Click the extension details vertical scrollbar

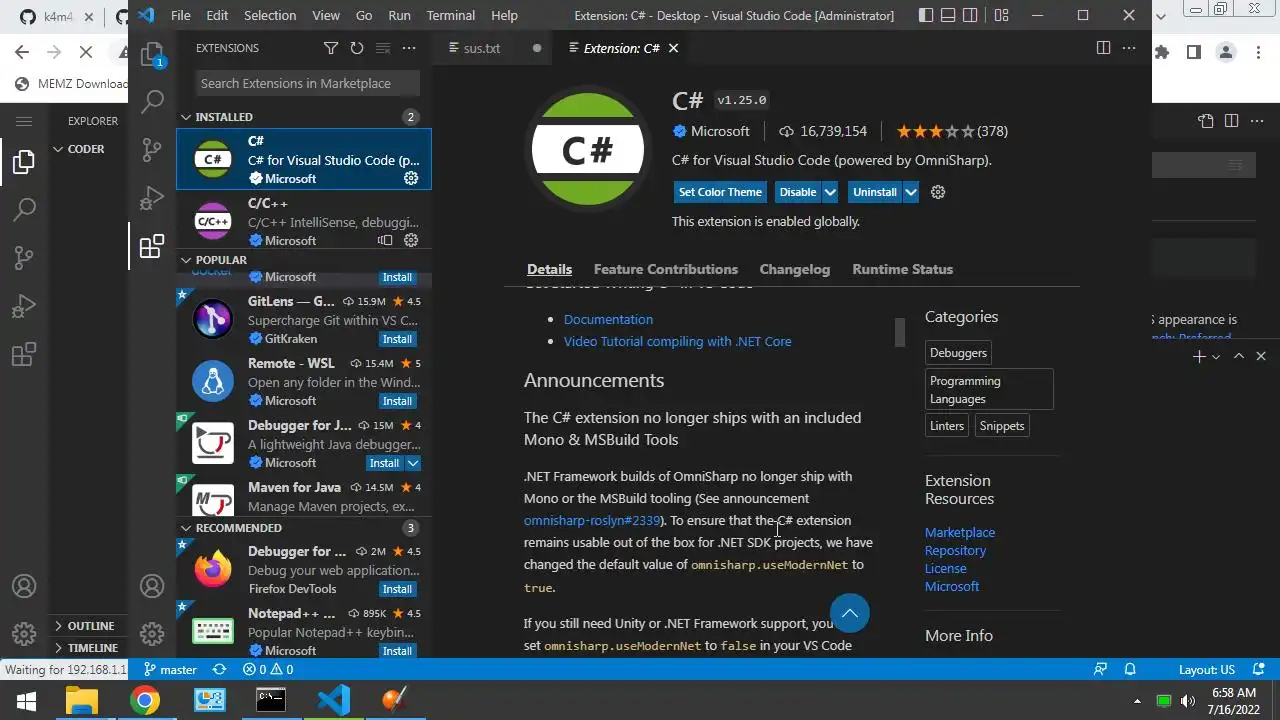(900, 332)
